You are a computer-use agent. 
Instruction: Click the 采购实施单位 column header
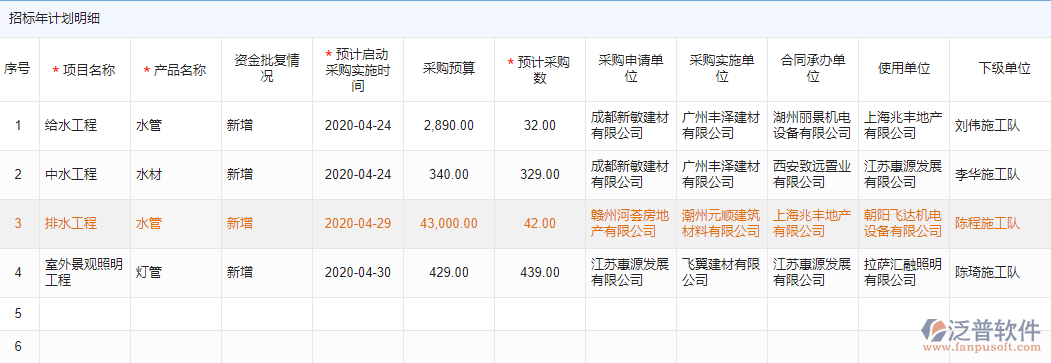coord(722,70)
